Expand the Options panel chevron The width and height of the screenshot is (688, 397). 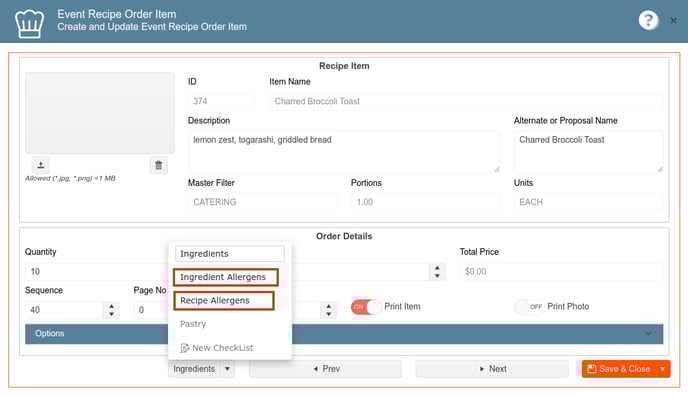point(648,334)
